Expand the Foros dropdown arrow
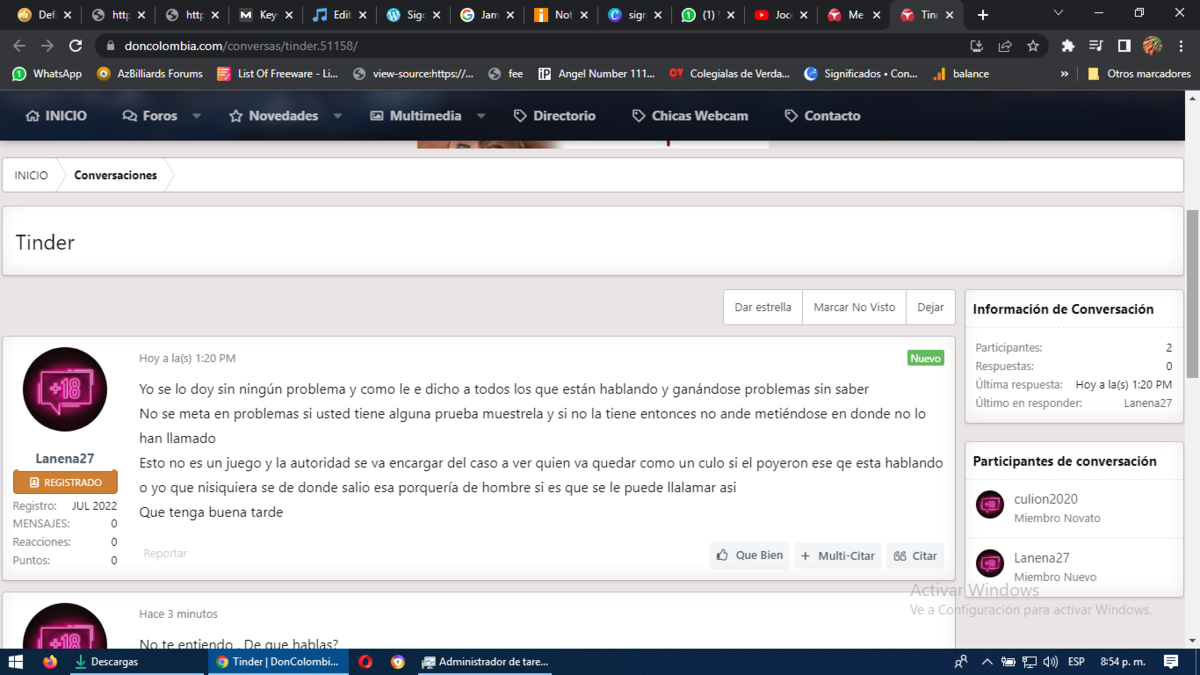 197,116
